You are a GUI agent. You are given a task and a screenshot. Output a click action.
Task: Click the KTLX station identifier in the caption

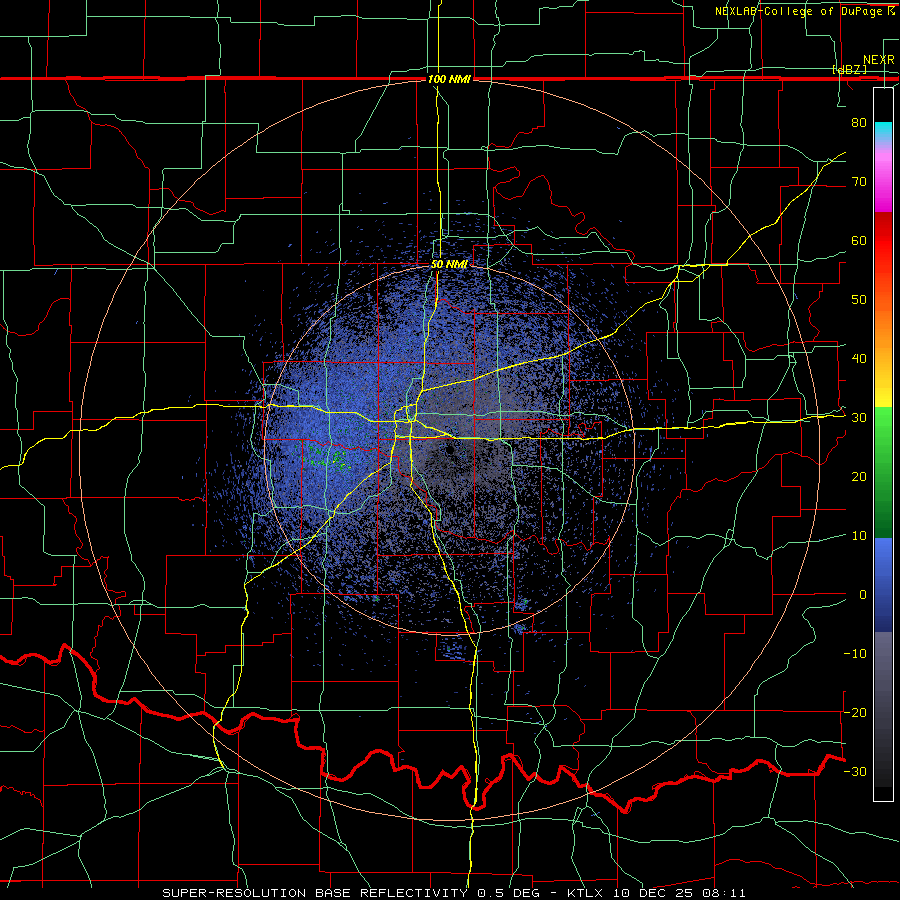587,893
